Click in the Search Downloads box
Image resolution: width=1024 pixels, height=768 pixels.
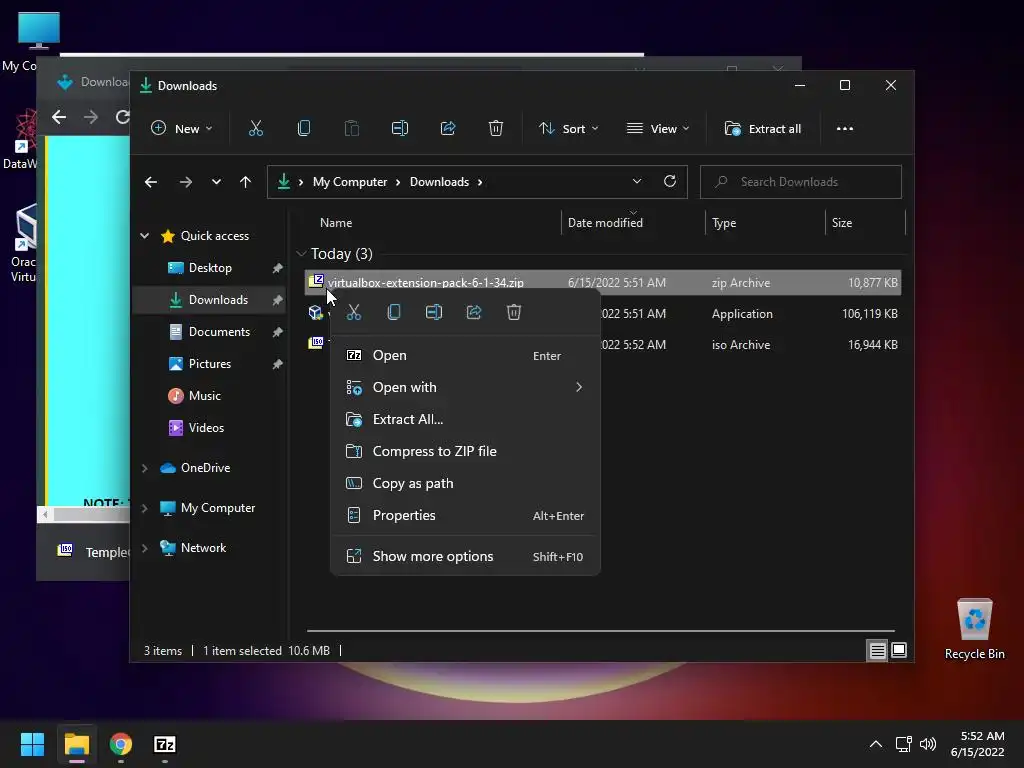tap(801, 182)
